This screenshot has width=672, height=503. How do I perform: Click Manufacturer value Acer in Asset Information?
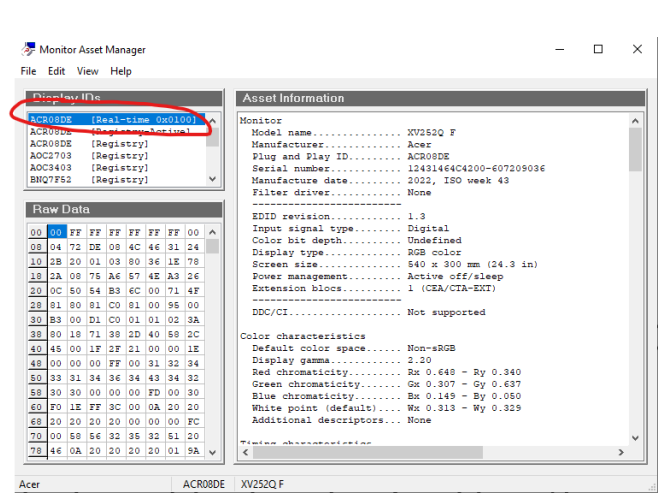click(x=419, y=145)
